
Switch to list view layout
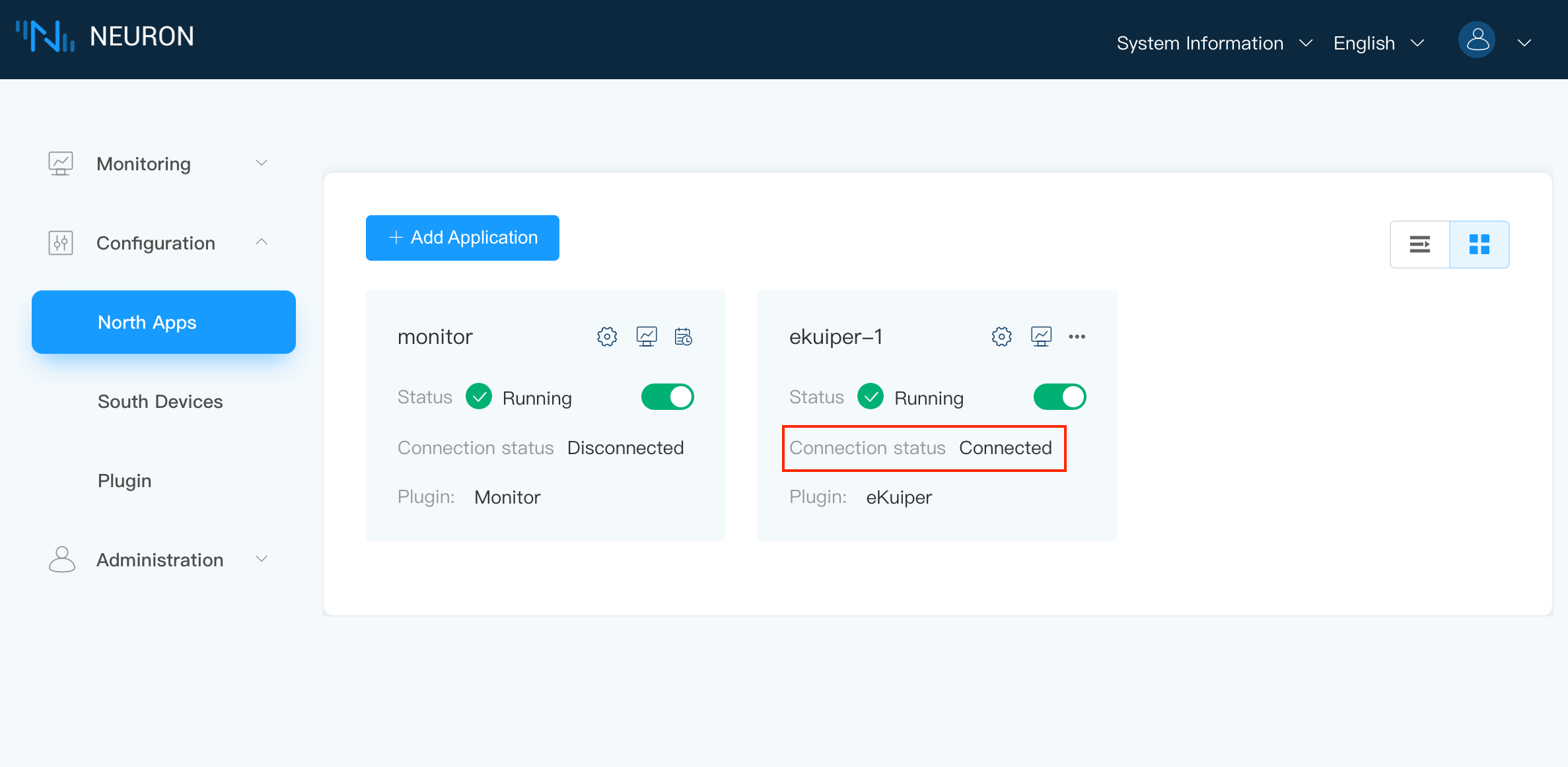[1419, 244]
